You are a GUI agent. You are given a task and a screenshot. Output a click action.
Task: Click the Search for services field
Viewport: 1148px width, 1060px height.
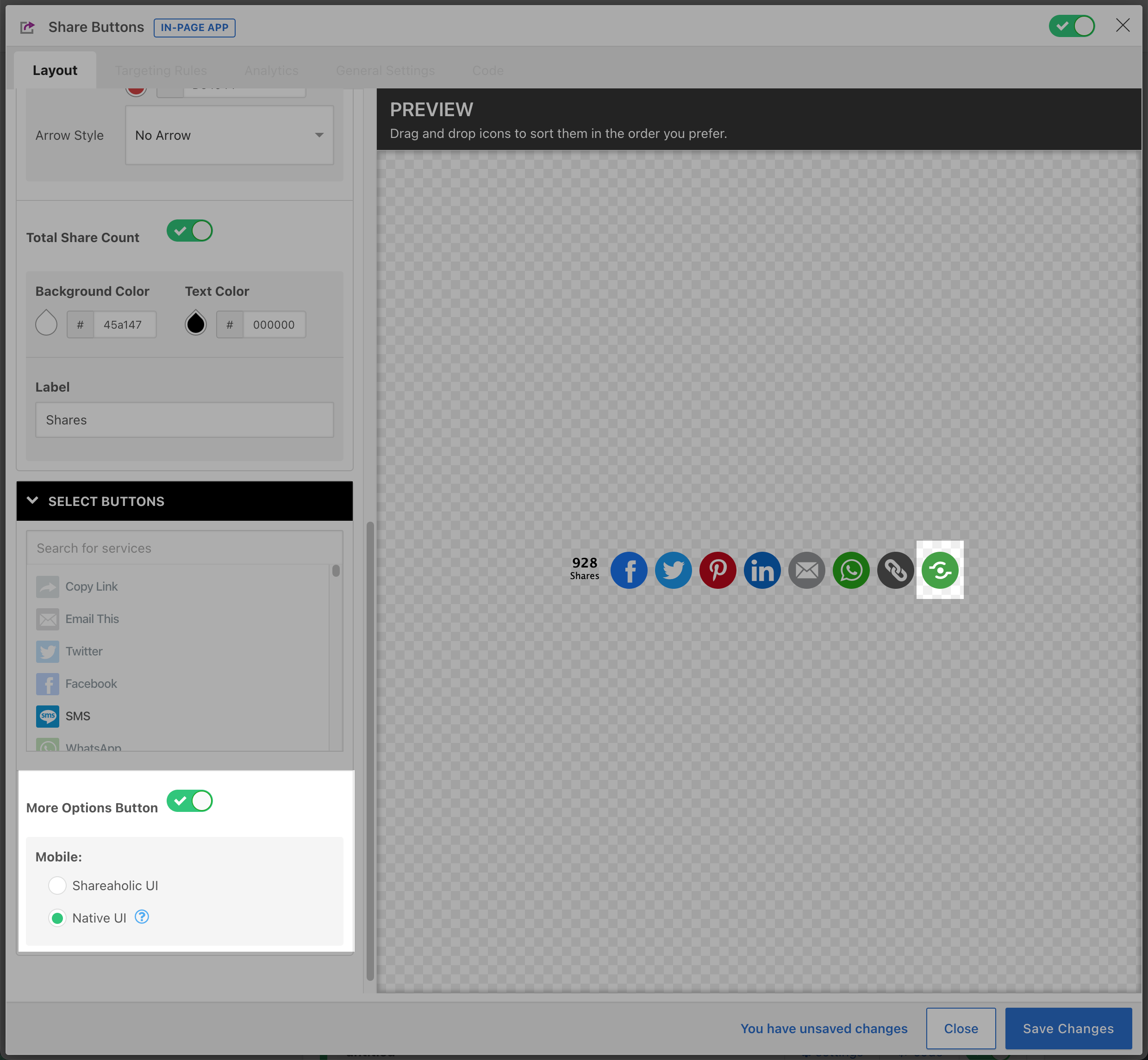[184, 549]
